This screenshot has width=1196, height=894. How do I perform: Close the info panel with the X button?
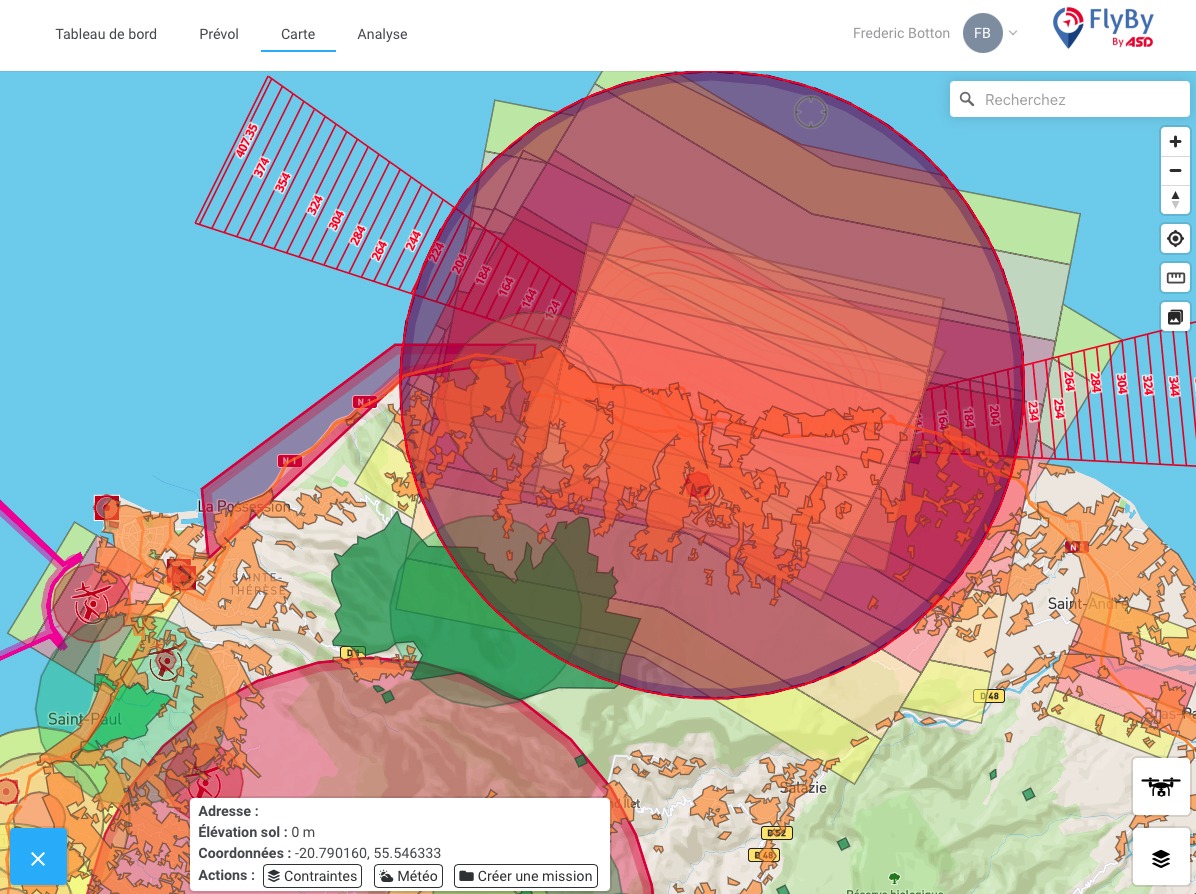pyautogui.click(x=38, y=858)
